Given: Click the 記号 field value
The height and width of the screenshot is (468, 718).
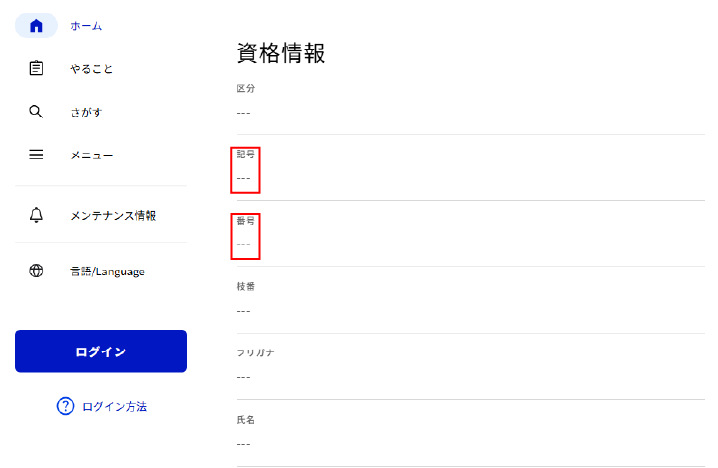Looking at the screenshot, I should coord(243,178).
